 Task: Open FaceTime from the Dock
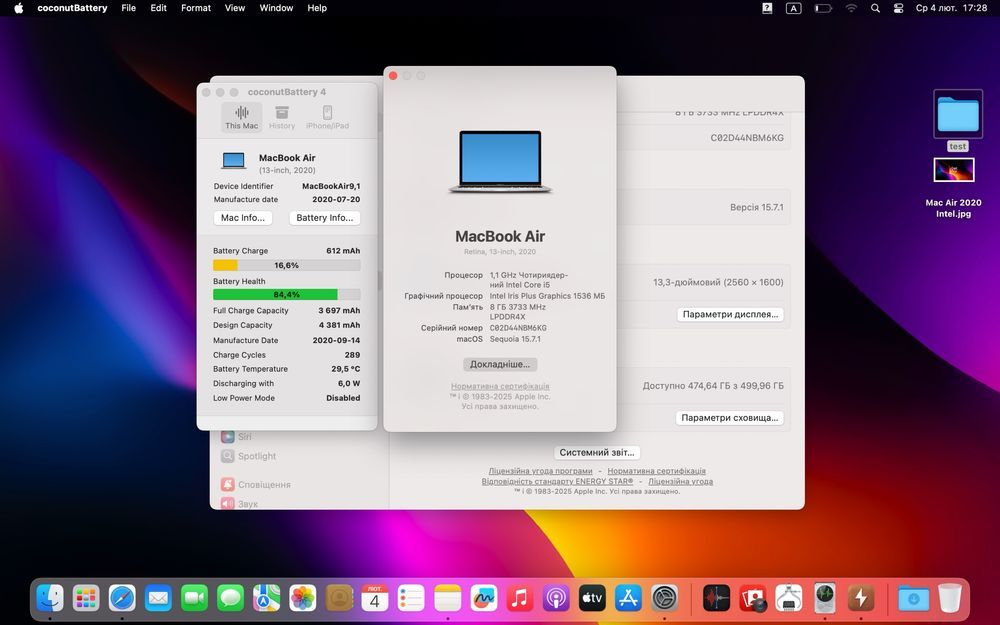tap(195, 598)
